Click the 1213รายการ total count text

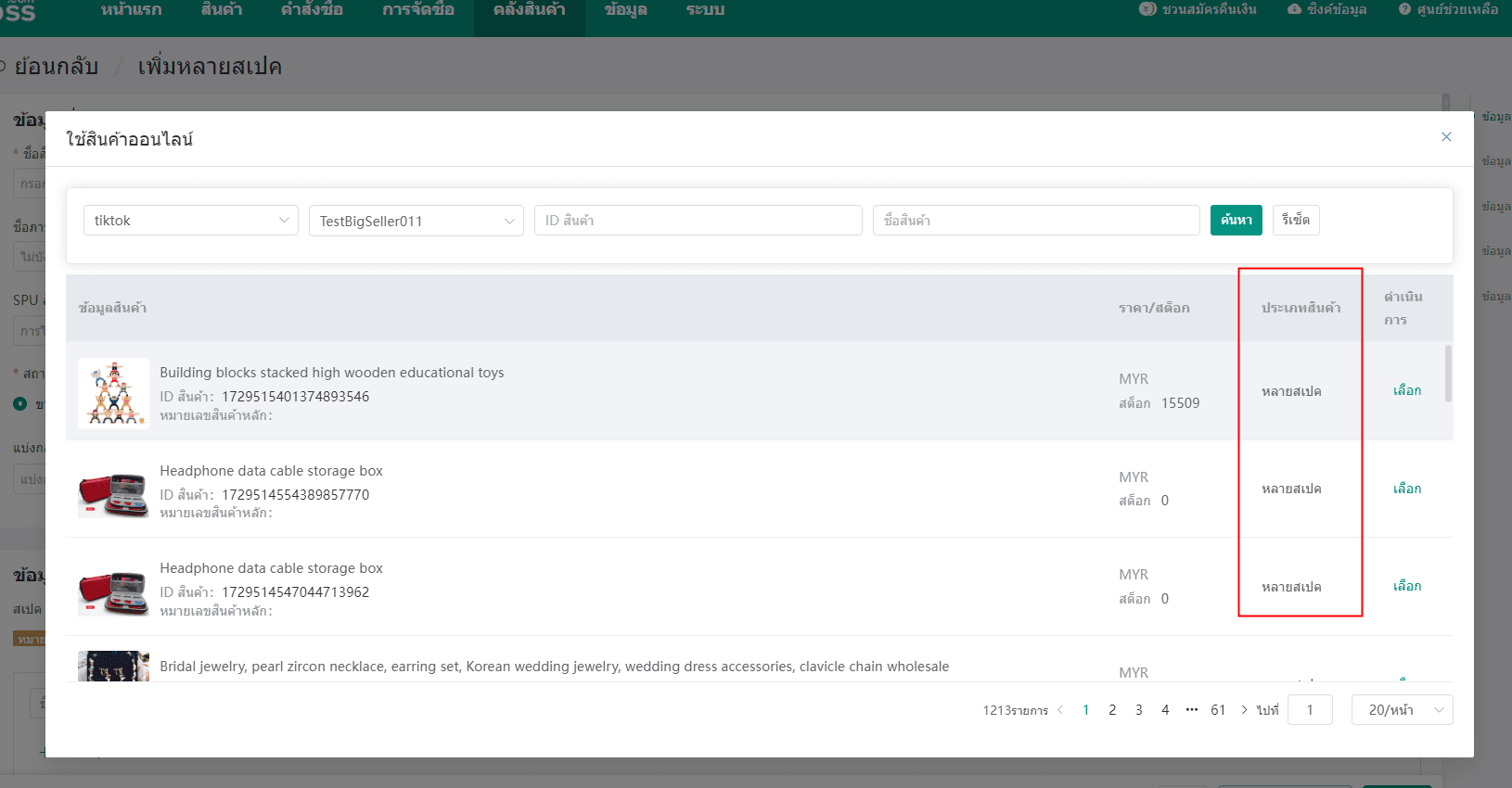pos(1016,710)
